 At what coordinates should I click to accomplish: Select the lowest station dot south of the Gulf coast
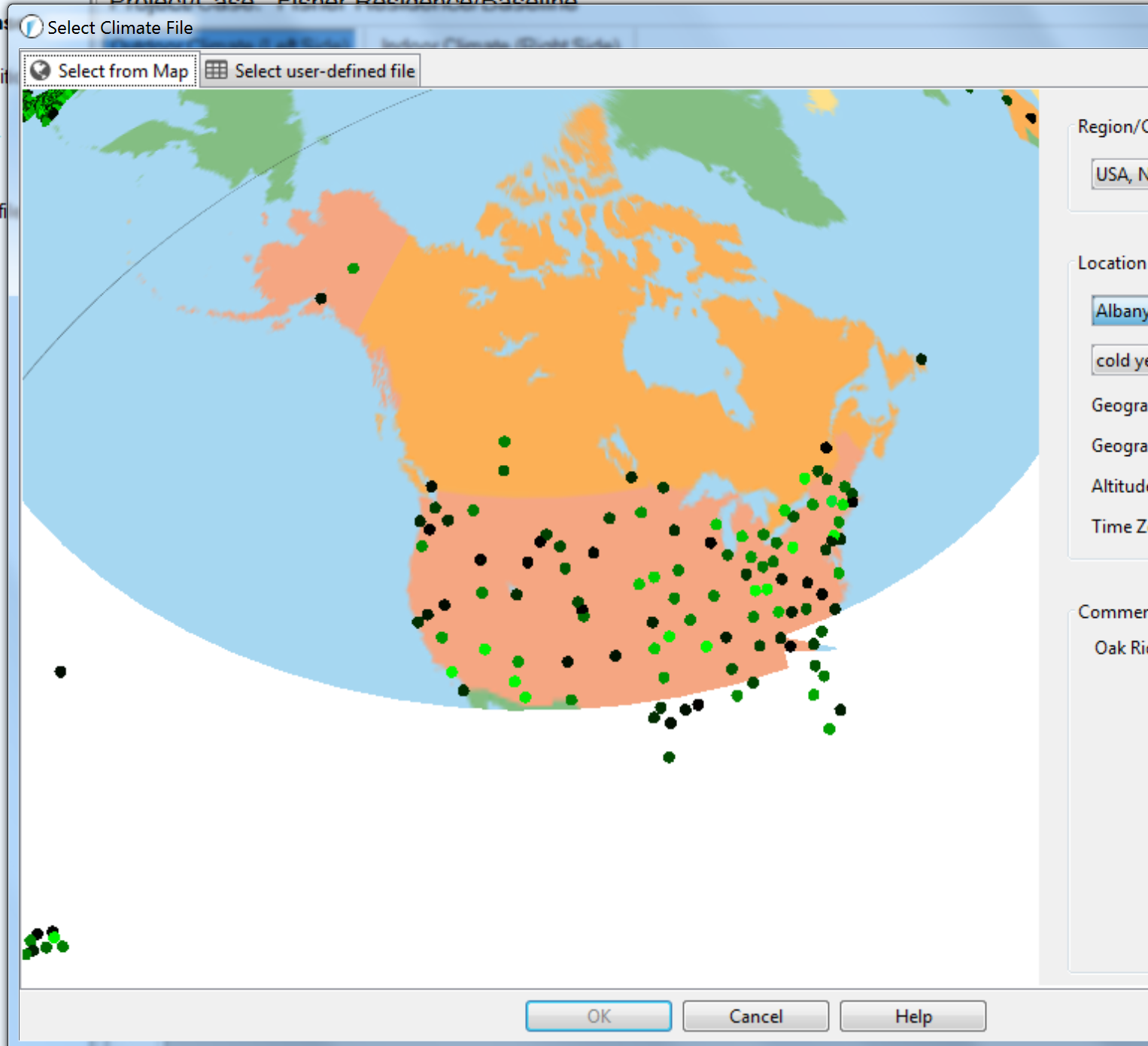pos(669,757)
